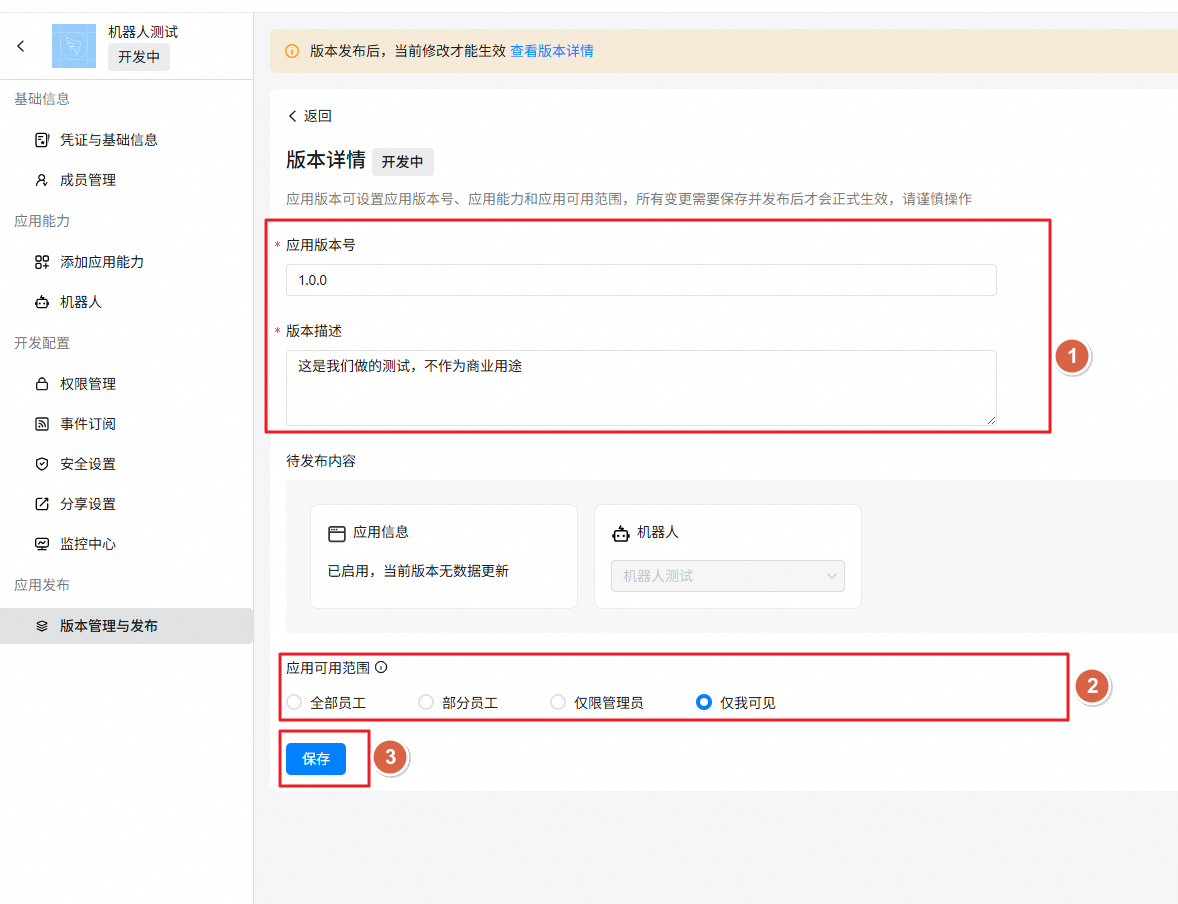Select the 仅限管理员 radio button

[558, 702]
